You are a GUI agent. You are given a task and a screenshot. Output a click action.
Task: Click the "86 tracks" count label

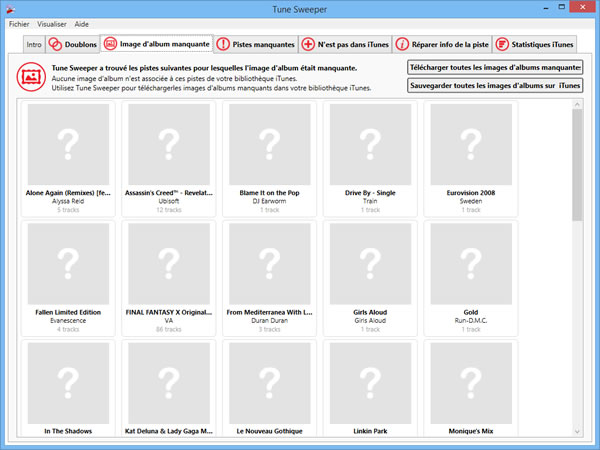(x=169, y=329)
